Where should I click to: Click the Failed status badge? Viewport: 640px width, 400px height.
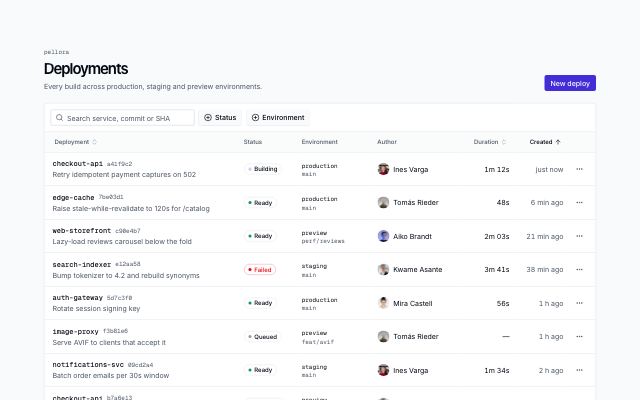(260, 270)
